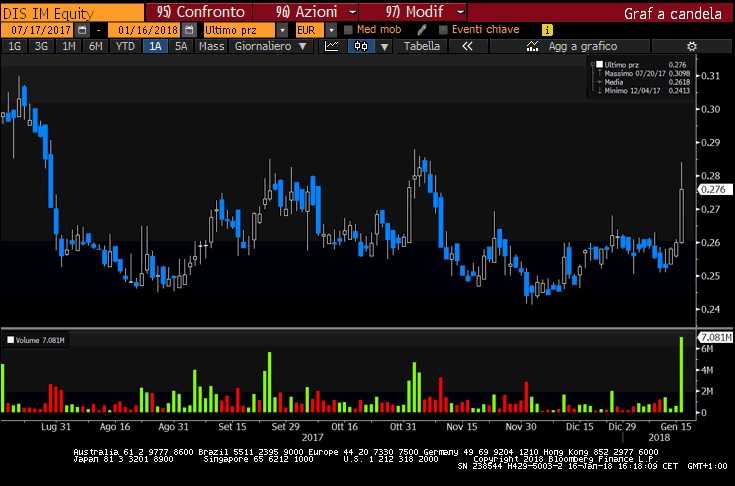This screenshot has width=735, height=486.
Task: Click the Ultimo prz field
Action: click(x=239, y=30)
